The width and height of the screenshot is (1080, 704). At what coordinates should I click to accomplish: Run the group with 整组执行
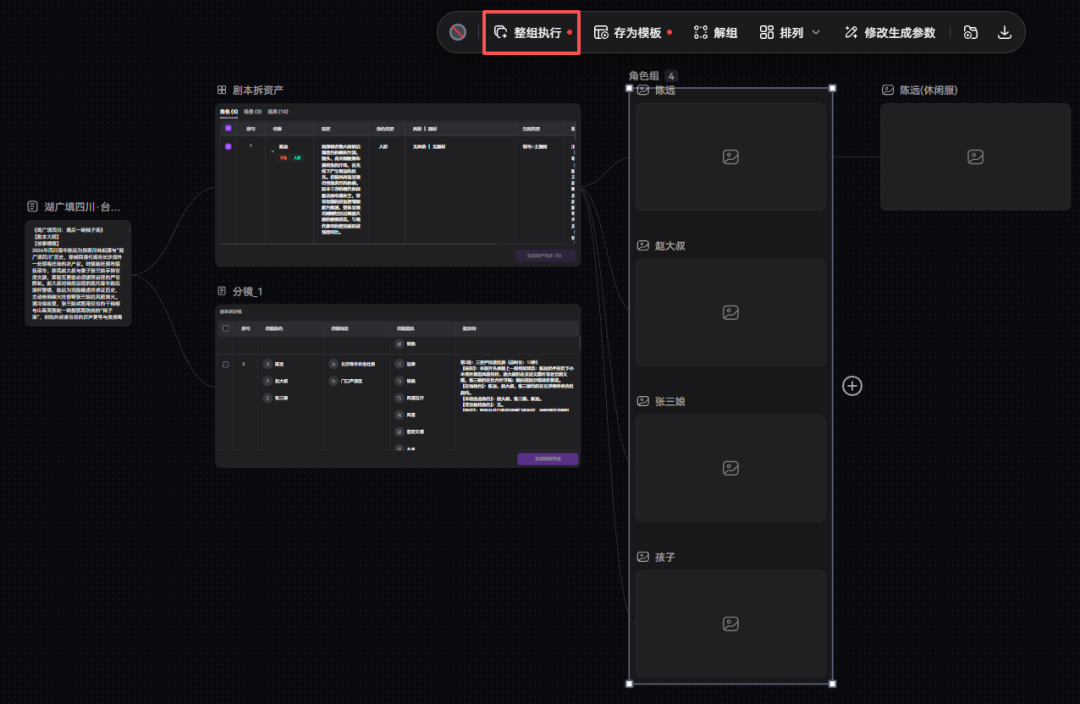click(532, 32)
